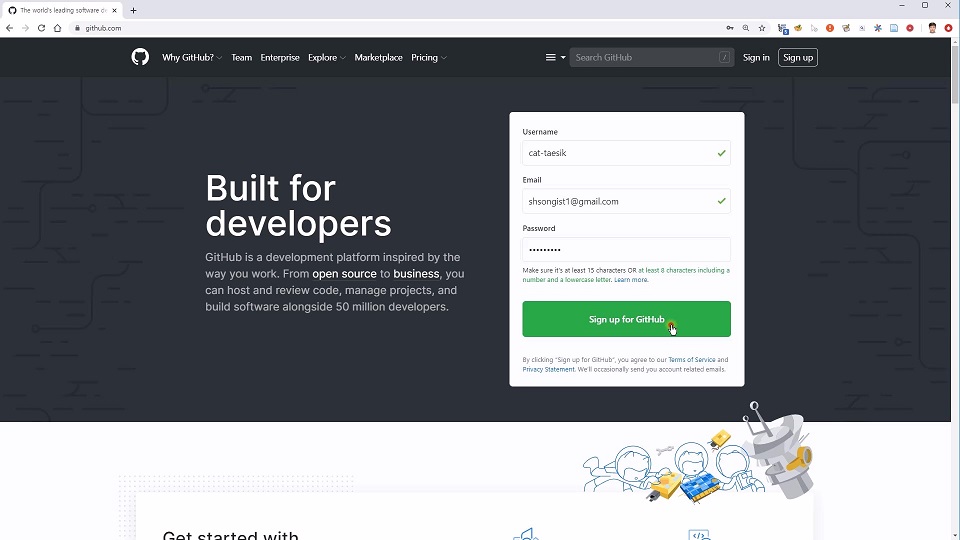This screenshot has height=540, width=960.
Task: Open the Enterprise page
Action: [x=280, y=58]
